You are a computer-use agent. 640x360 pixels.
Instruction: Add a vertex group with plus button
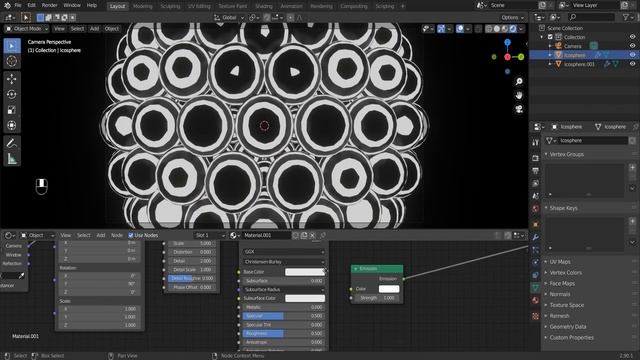point(632,167)
